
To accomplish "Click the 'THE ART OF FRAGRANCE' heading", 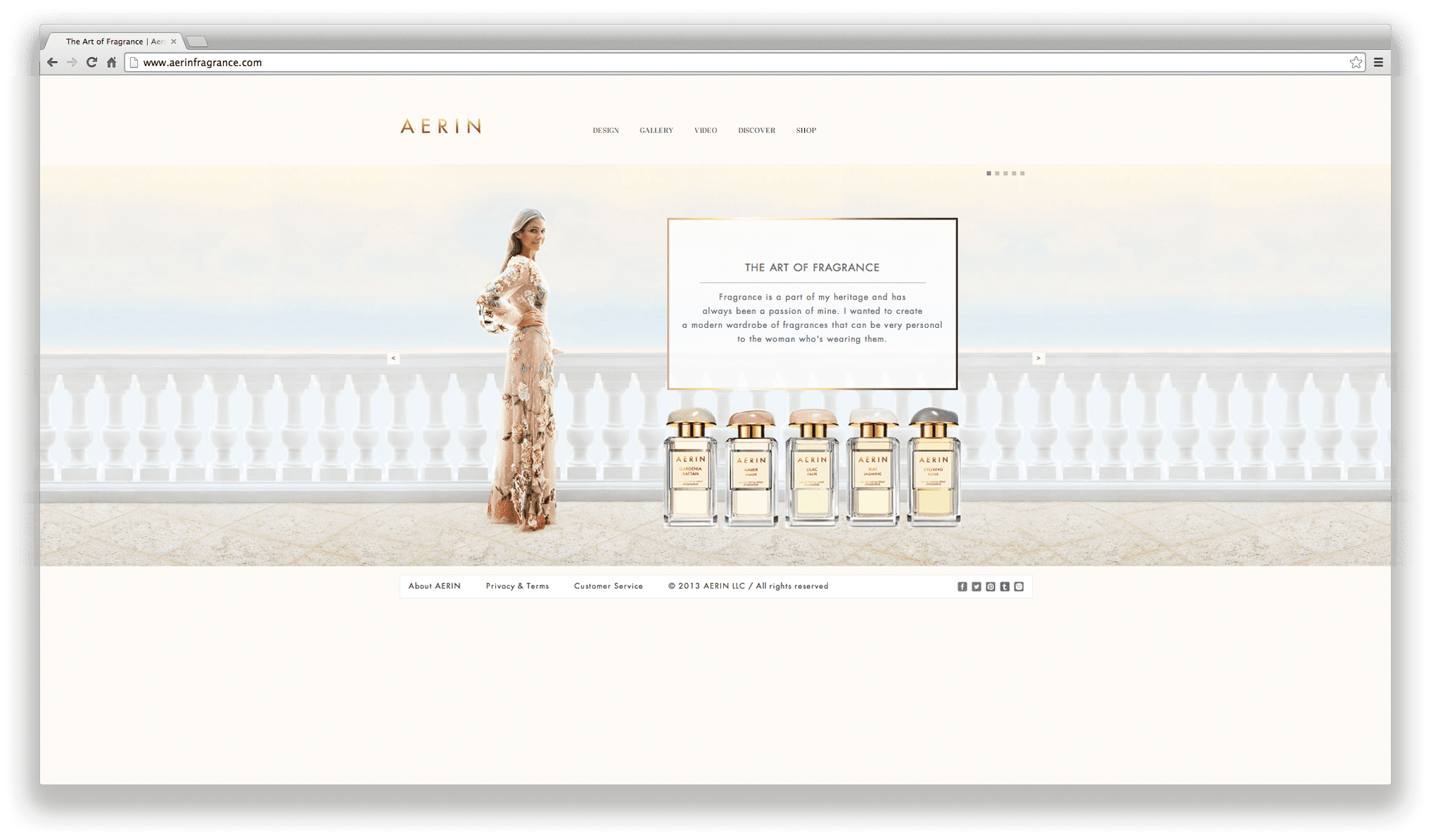I will 812,267.
